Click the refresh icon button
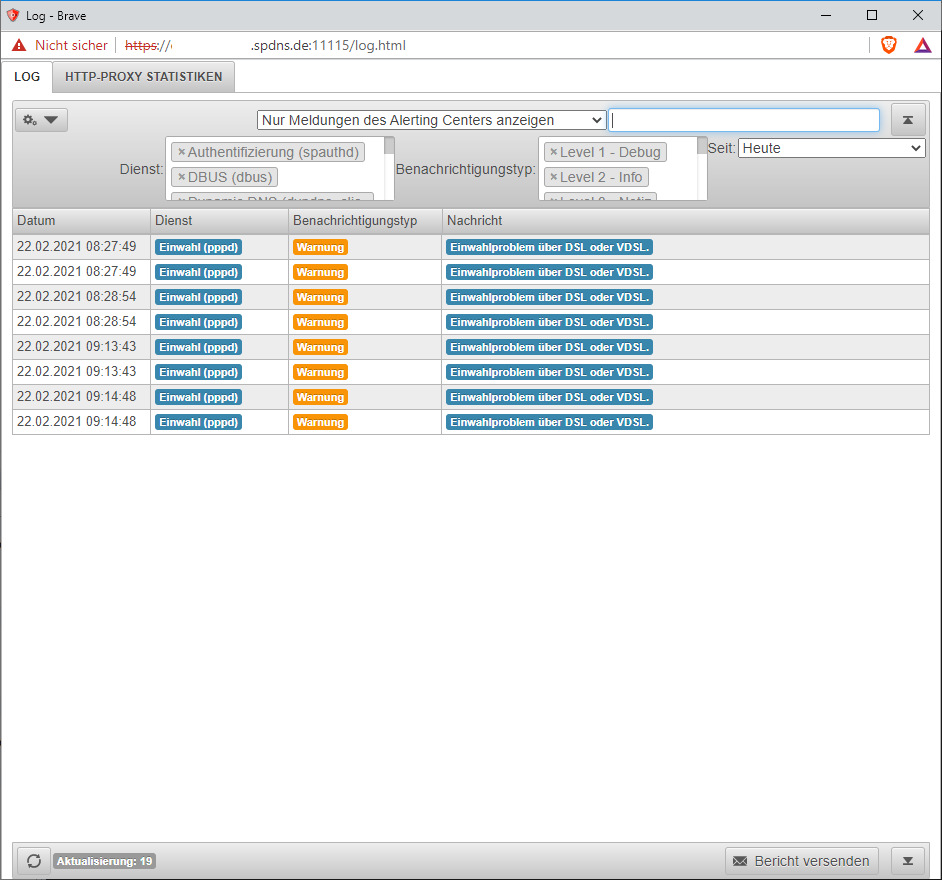The image size is (942, 880). [x=34, y=861]
